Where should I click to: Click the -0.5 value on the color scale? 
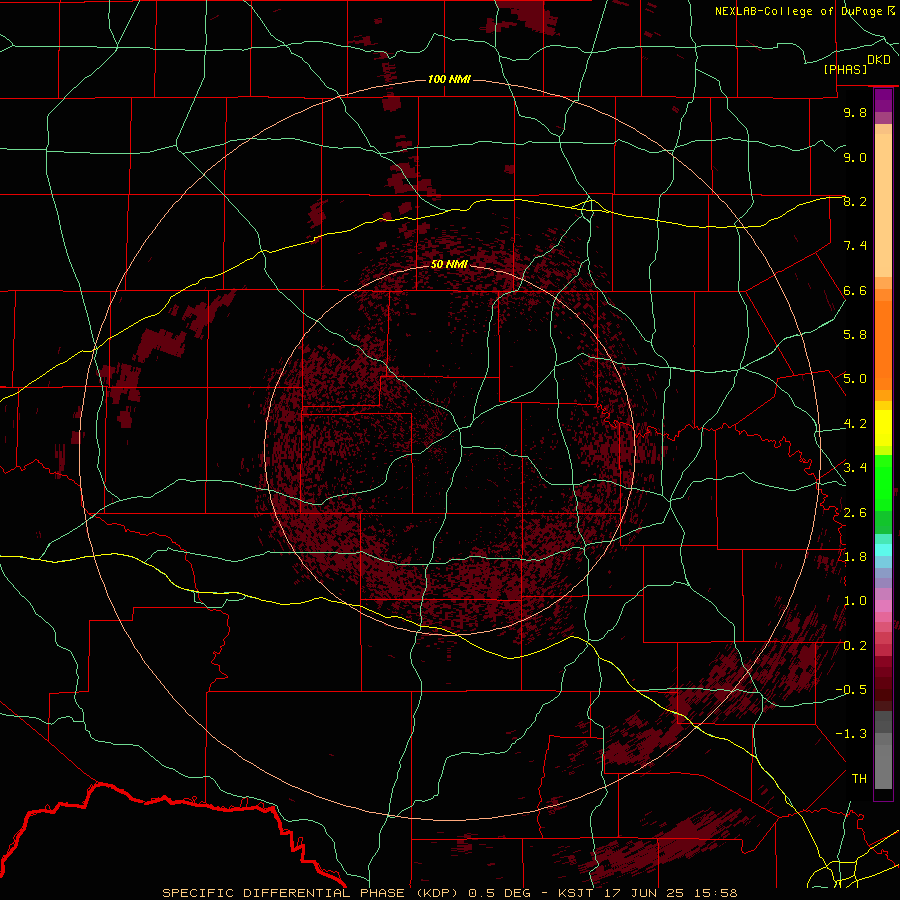[851, 690]
